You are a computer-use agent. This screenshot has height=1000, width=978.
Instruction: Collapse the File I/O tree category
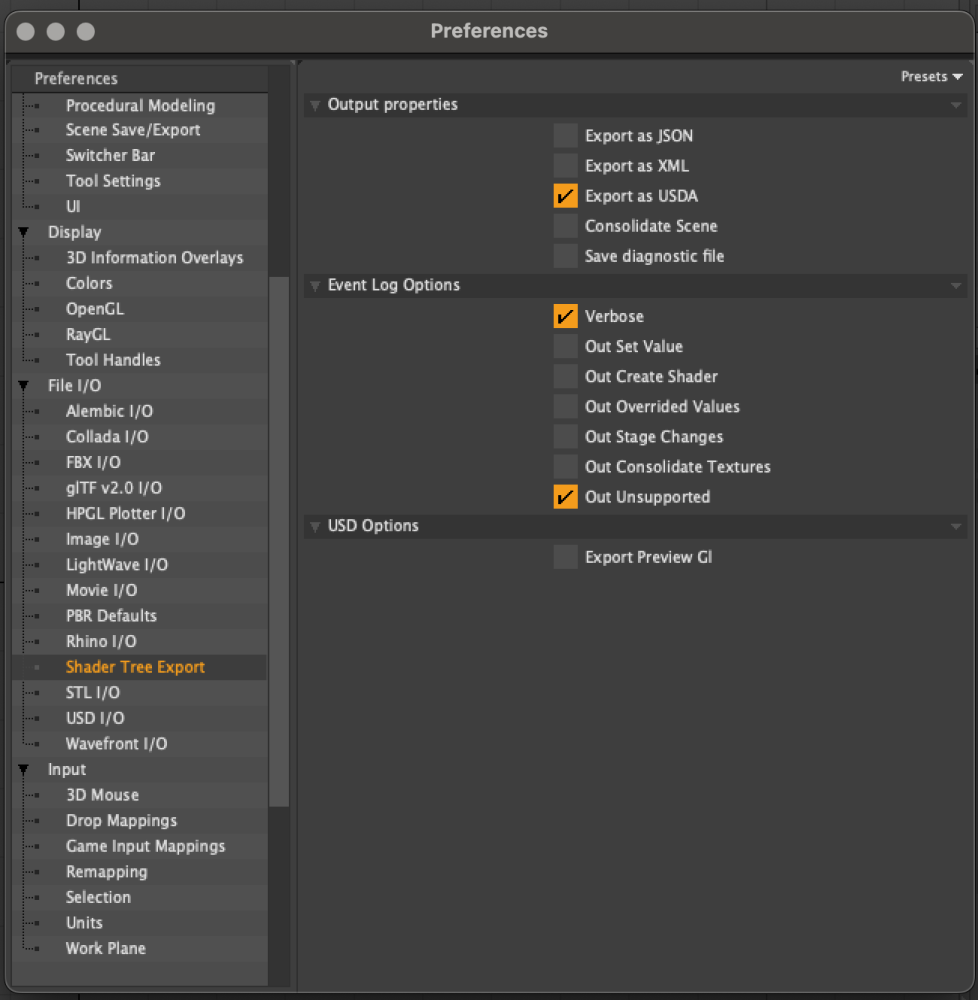click(x=23, y=385)
